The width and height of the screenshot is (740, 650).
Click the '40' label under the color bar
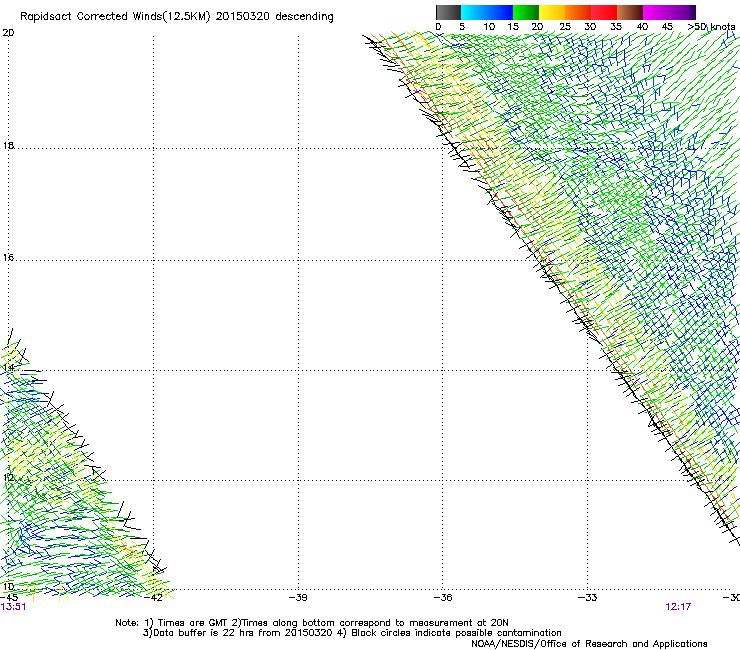point(642,27)
